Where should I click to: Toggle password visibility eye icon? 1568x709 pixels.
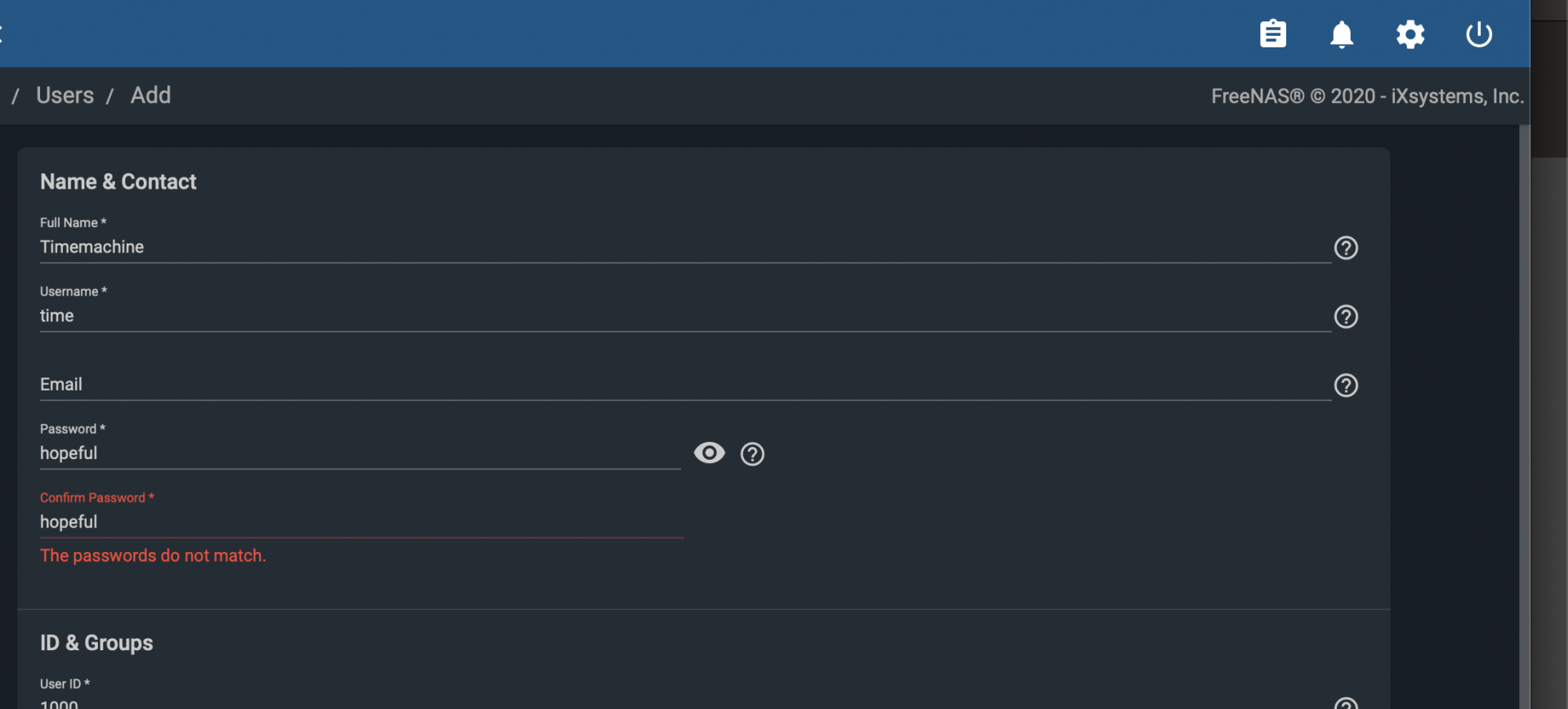point(709,453)
